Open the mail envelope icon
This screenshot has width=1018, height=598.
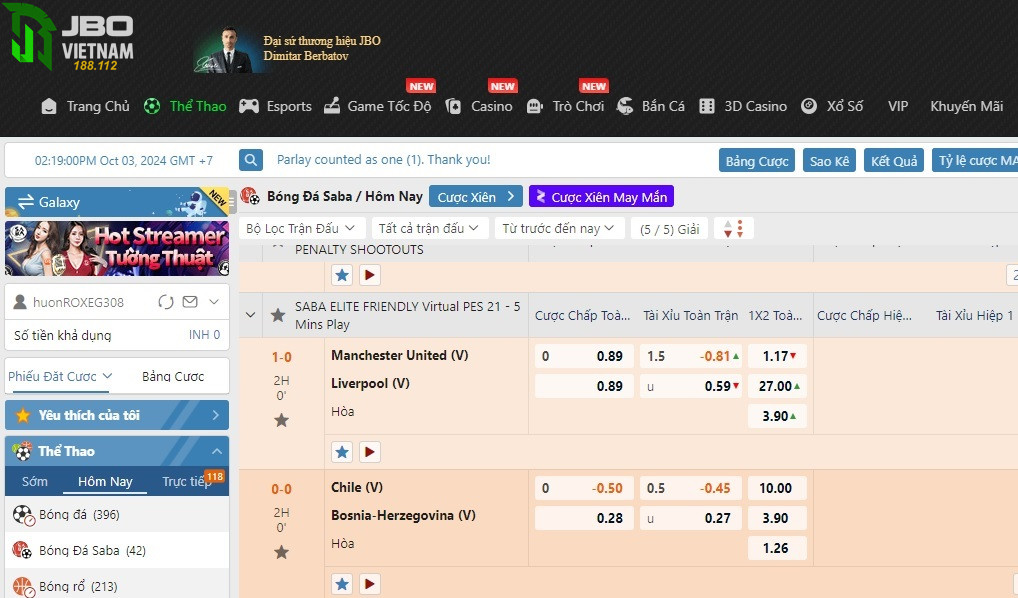point(190,302)
